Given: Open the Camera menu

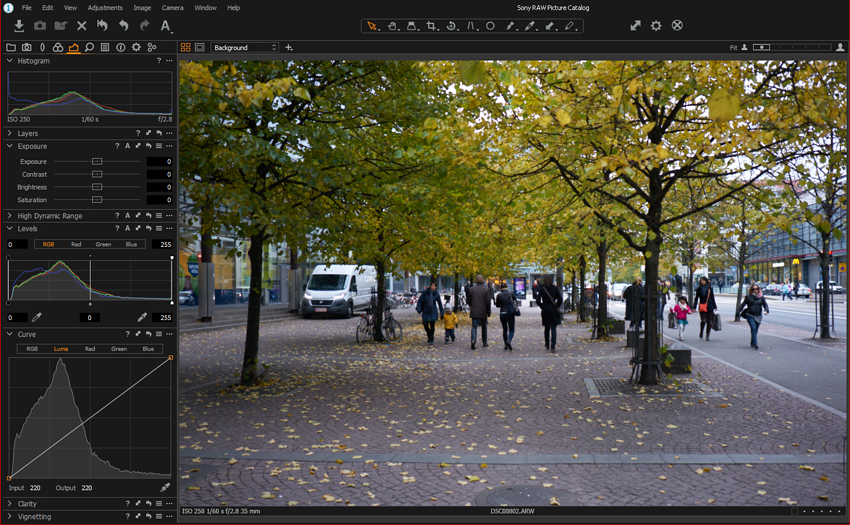Looking at the screenshot, I should tap(173, 7).
